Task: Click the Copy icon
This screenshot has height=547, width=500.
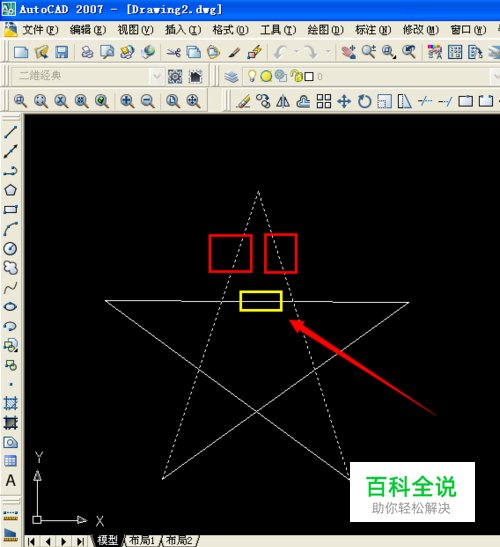Action: tap(193, 52)
